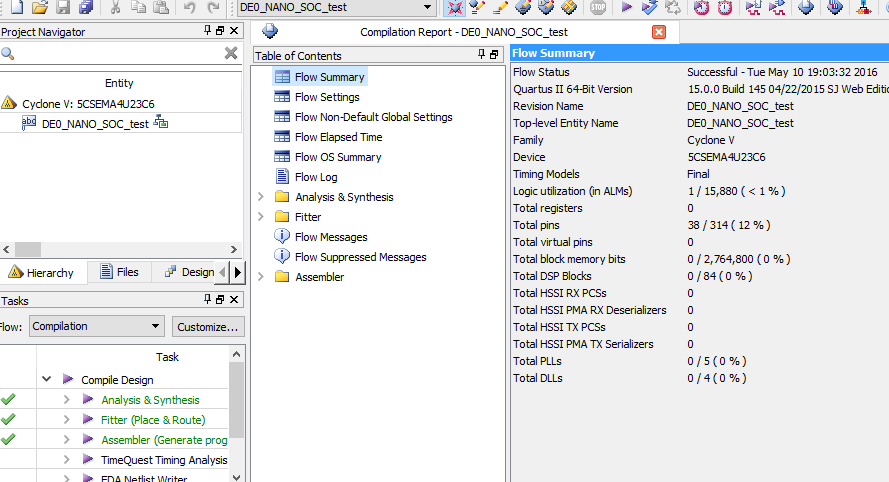
Task: Close the Compilation Report tab
Action: [659, 32]
